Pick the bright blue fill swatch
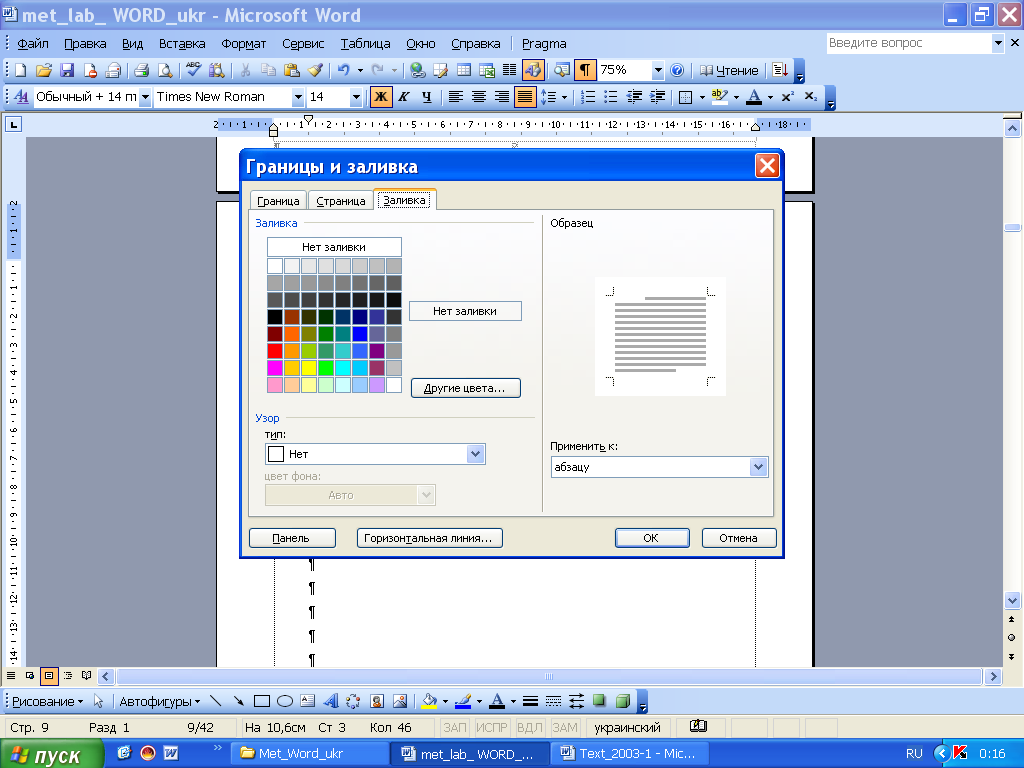This screenshot has width=1024, height=768. [x=360, y=334]
